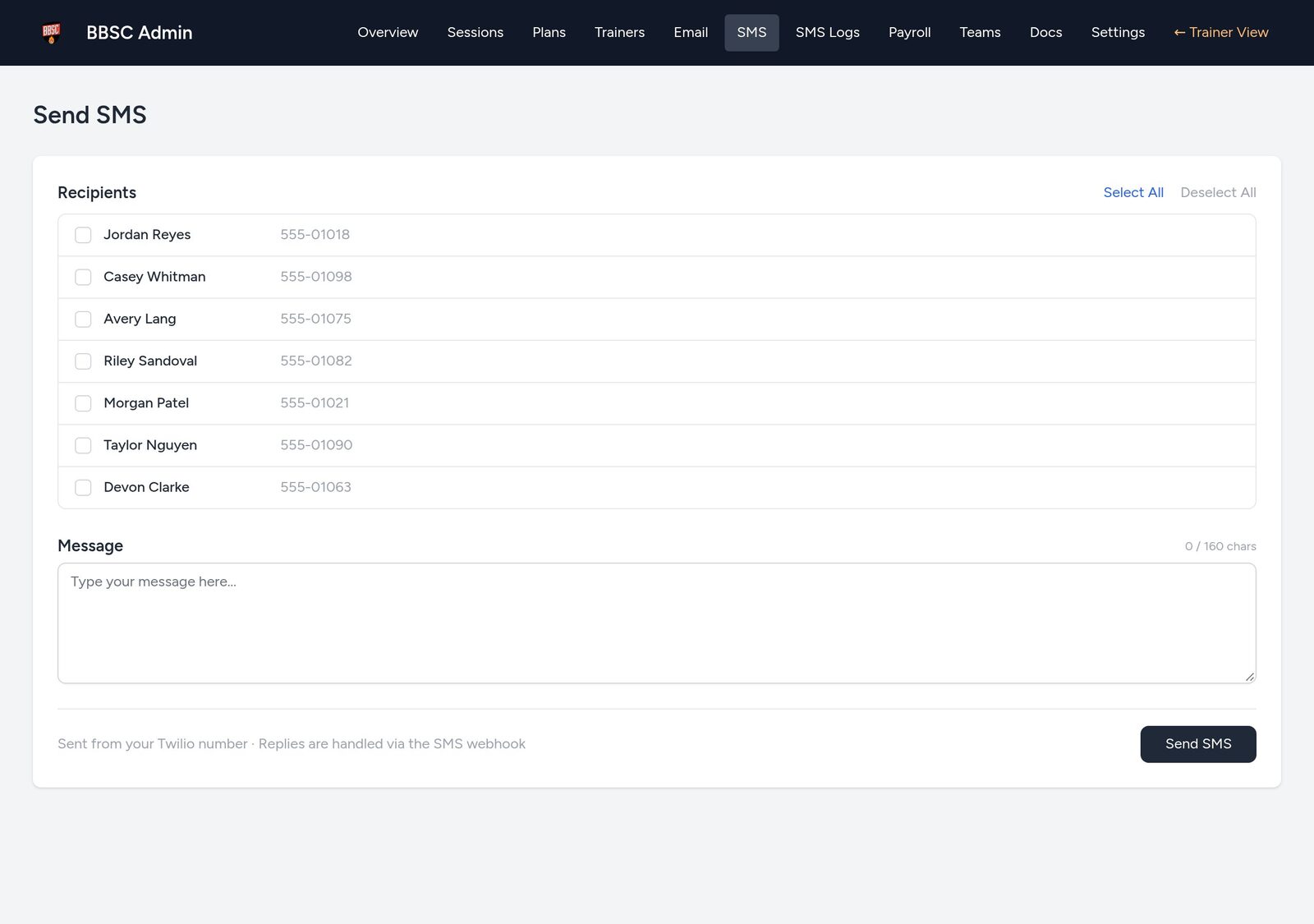Click the 0 / 160 chars counter
Viewport: 1314px width, 924px height.
(x=1220, y=546)
